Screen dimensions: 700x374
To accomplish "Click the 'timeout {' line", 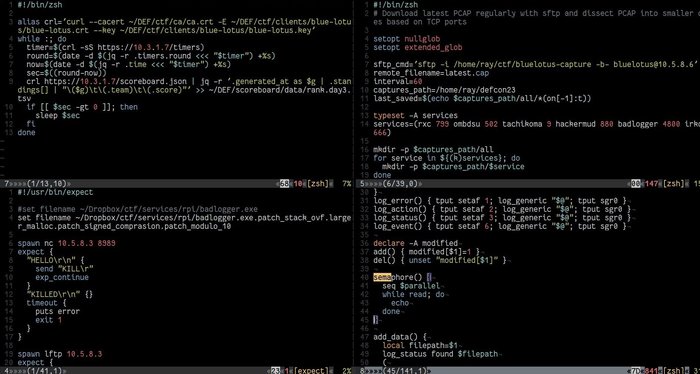I will pyautogui.click(x=46, y=303).
